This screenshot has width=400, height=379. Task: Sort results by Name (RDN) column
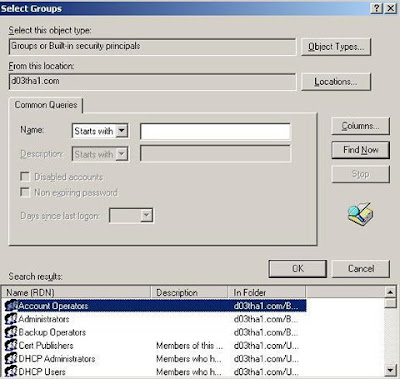pos(76,293)
